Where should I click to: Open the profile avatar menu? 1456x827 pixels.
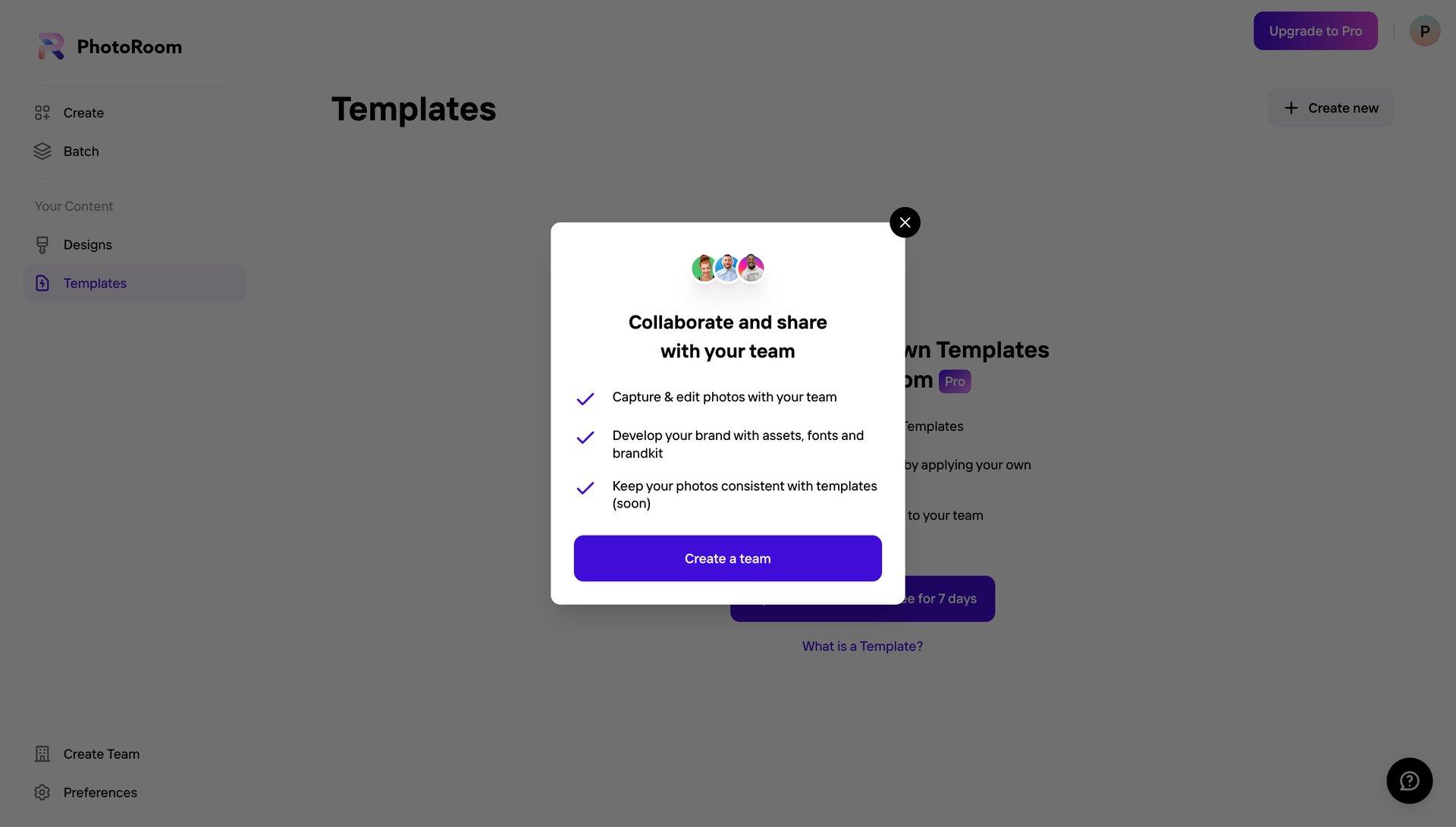pos(1425,31)
